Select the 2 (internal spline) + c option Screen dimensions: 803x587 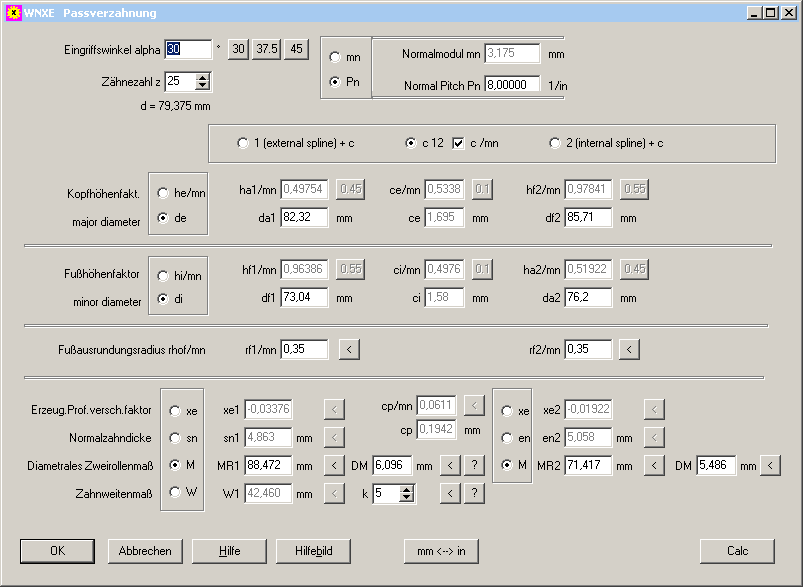point(554,143)
